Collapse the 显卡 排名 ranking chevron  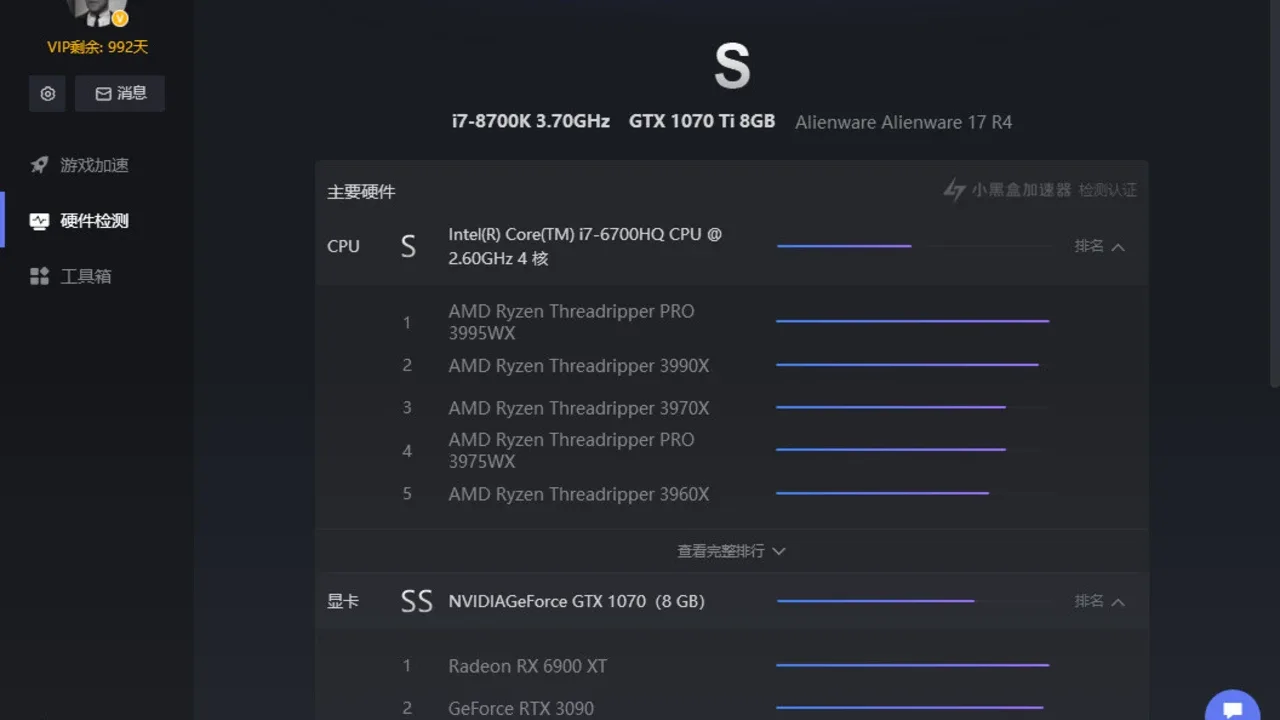pos(1118,601)
